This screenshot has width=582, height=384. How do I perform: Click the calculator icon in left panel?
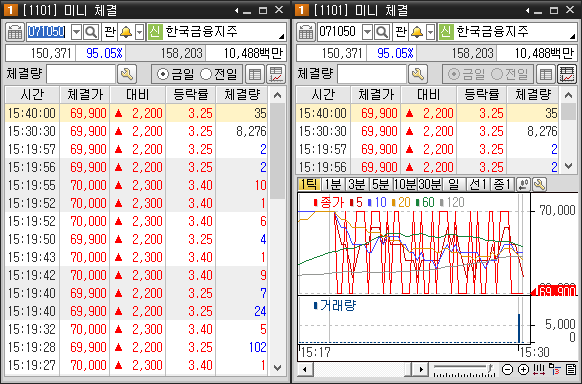tap(15, 32)
